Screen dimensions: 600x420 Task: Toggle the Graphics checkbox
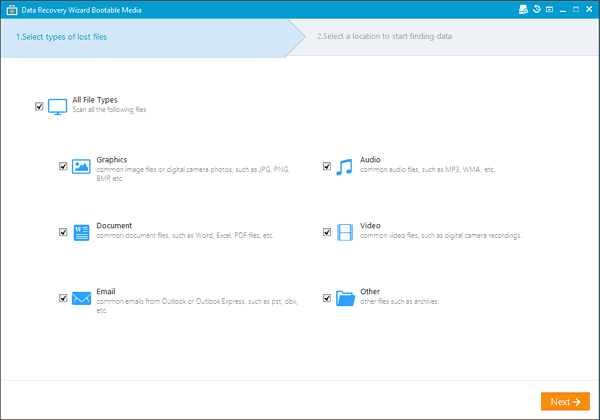[63, 166]
